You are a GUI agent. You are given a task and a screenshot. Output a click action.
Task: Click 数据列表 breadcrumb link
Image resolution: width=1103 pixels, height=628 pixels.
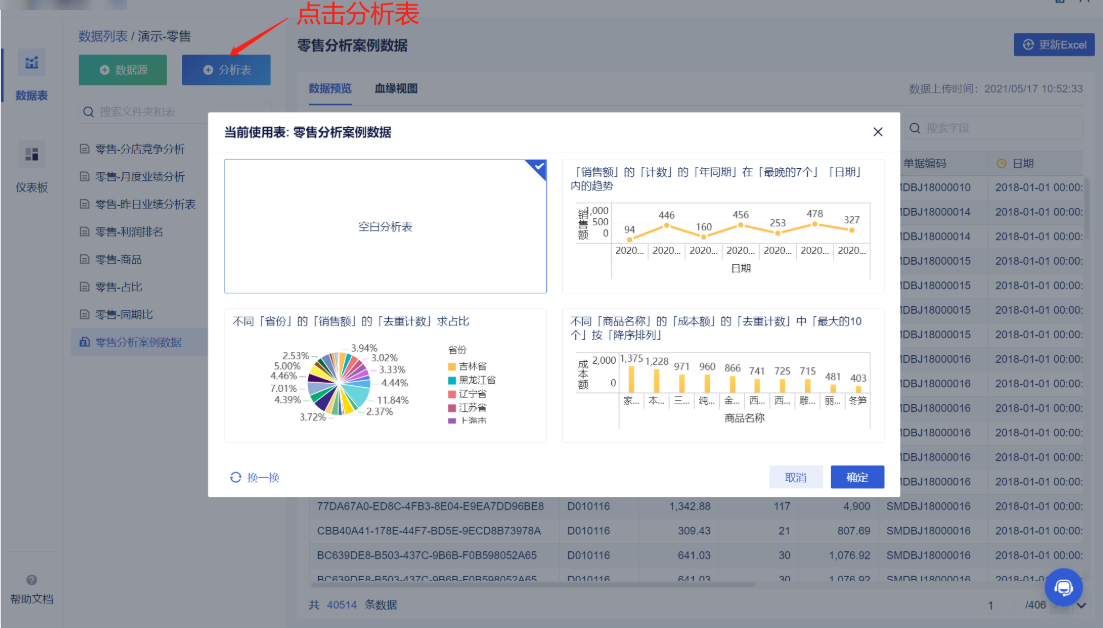[x=103, y=36]
